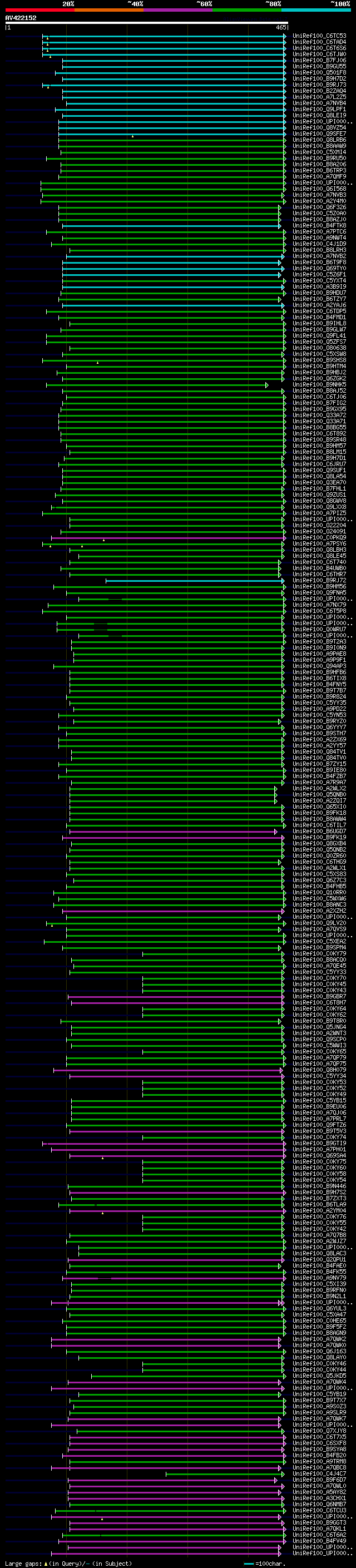Select hit label UniRef100_B4FTK8
Viewport: 356px width, 1568px height.
[x=319, y=226]
